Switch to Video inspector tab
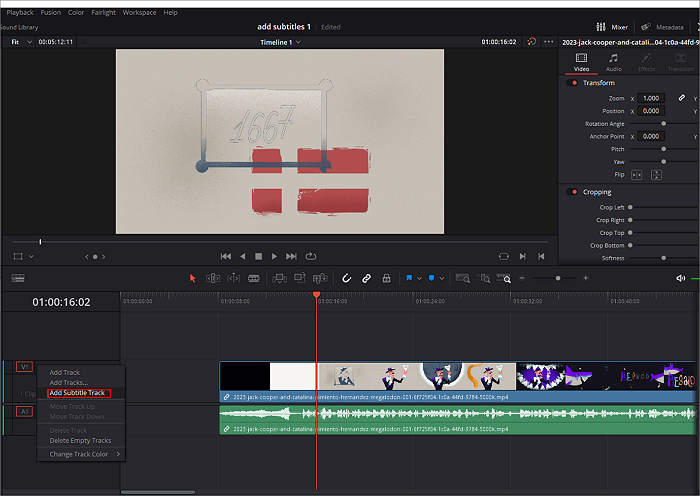The image size is (700, 496). coord(581,63)
